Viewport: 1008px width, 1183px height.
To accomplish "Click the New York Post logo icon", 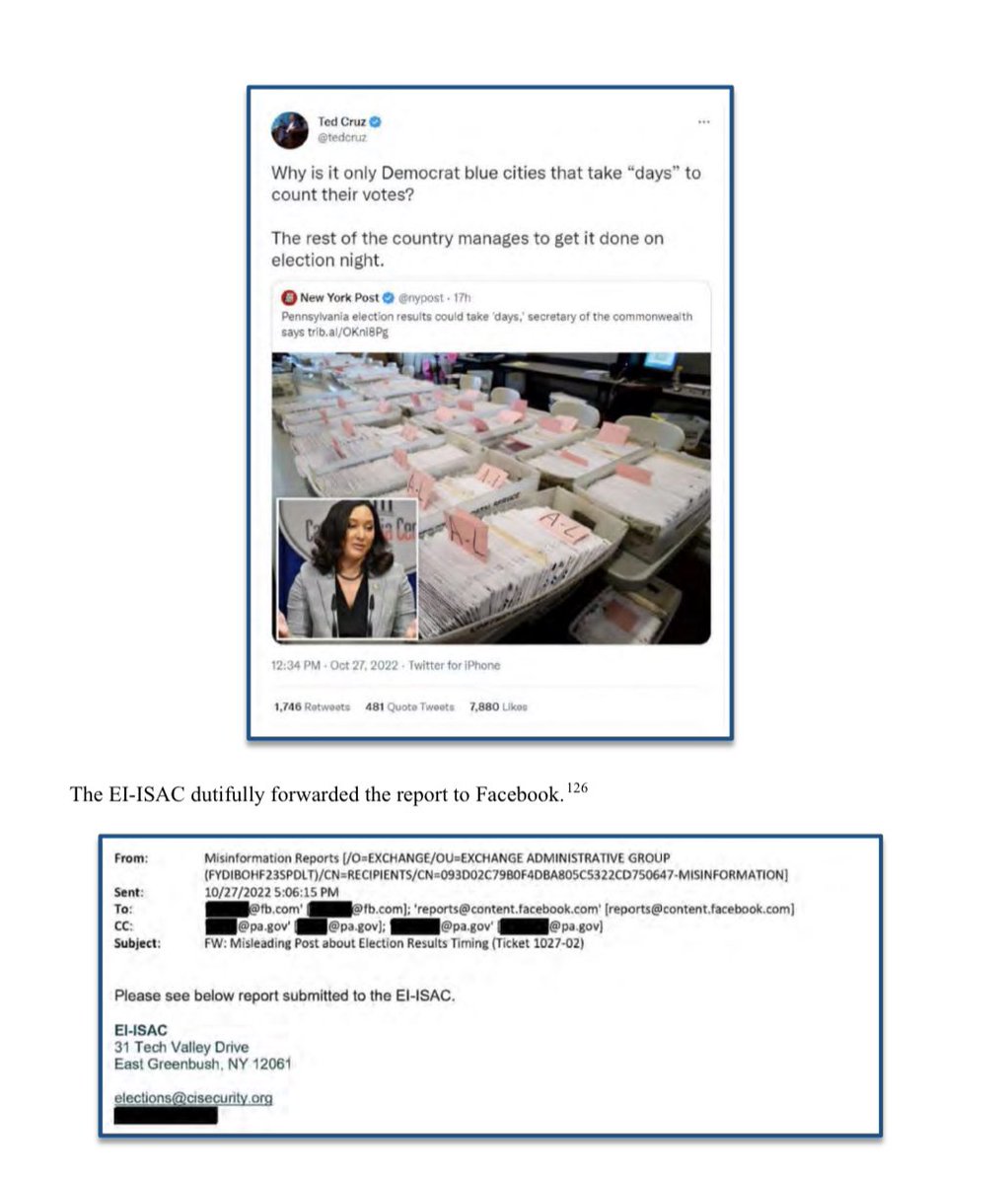I will tap(289, 297).
